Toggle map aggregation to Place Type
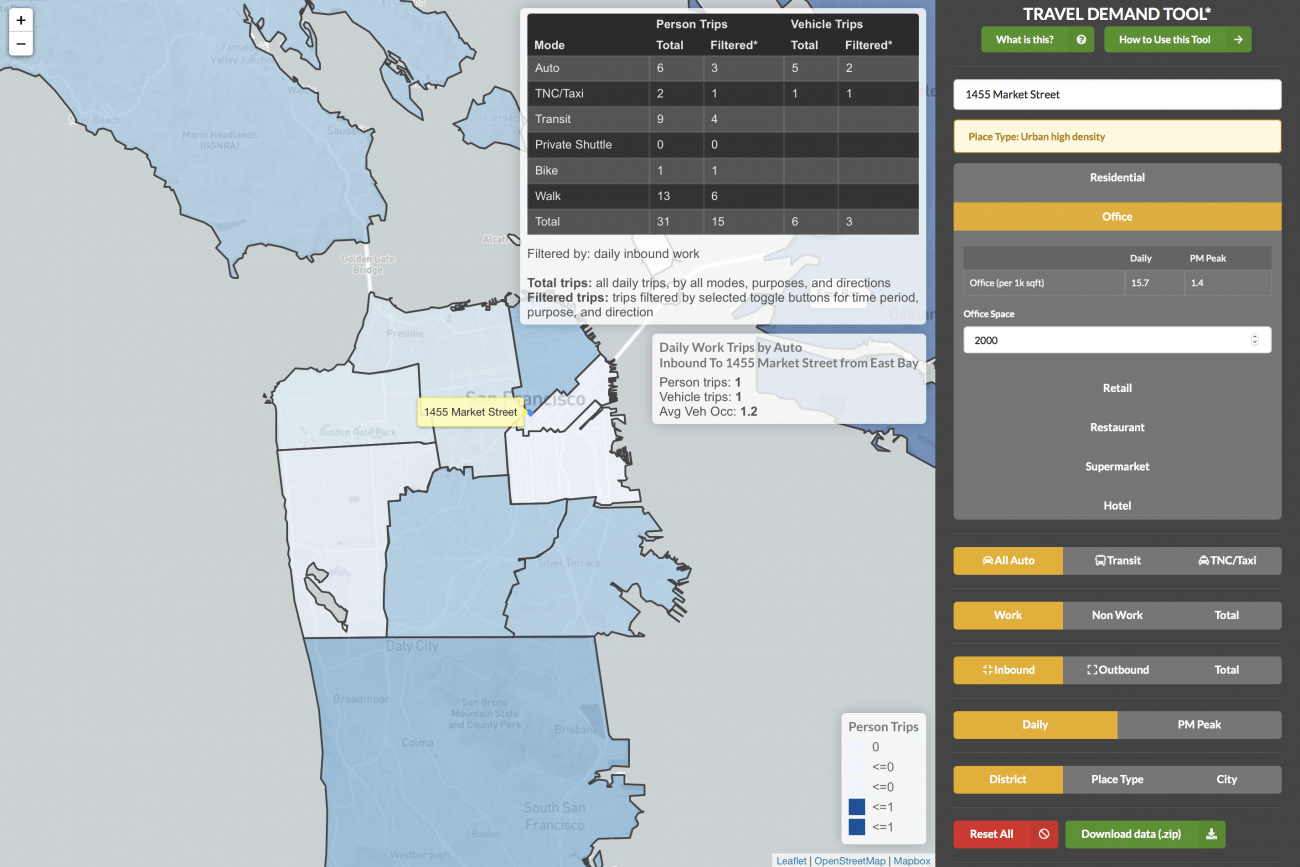This screenshot has width=1300, height=867. (1117, 779)
